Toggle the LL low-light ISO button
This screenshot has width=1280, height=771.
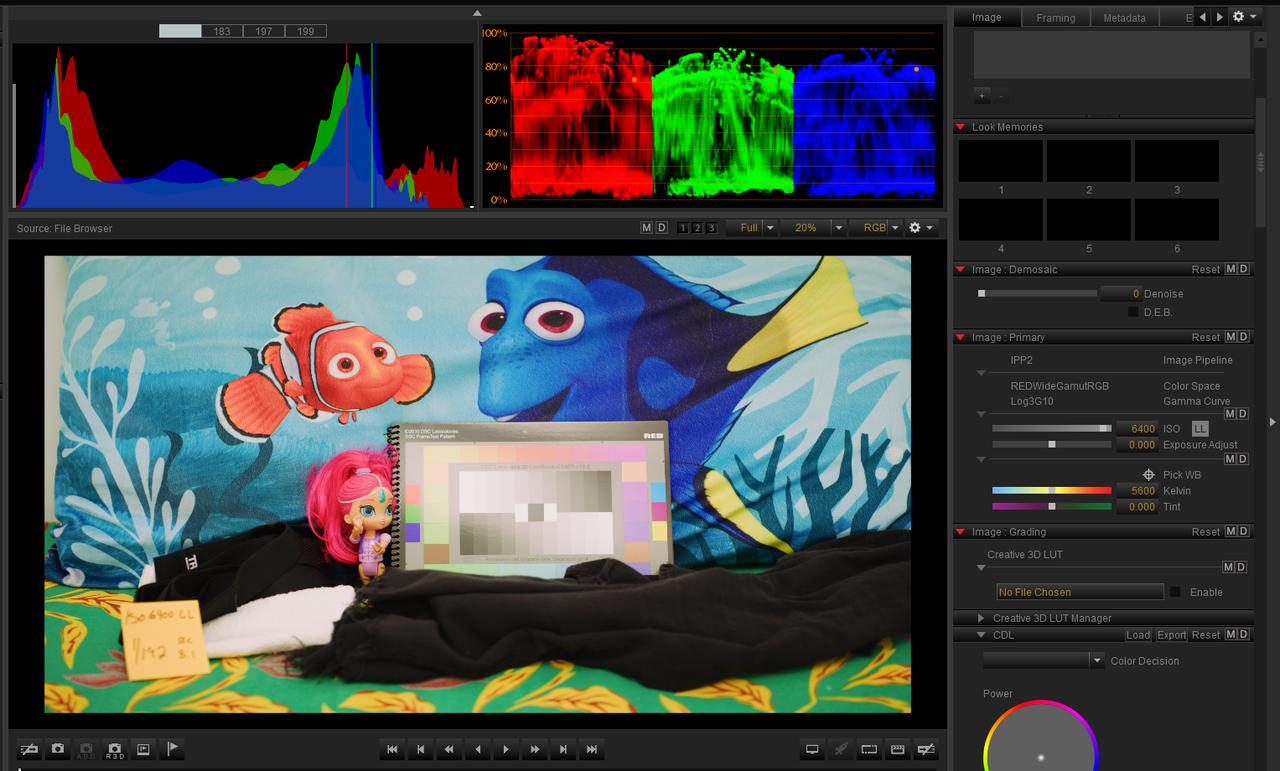tap(1200, 429)
